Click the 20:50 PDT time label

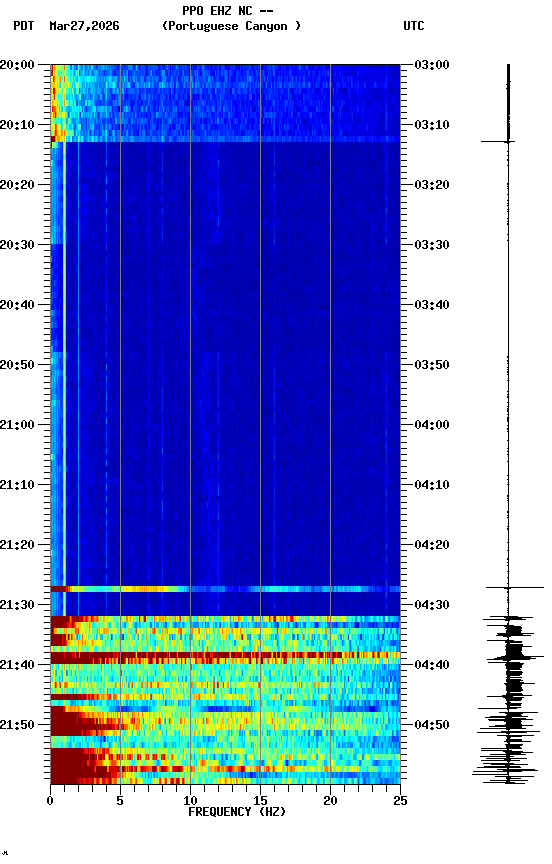pos(17,365)
